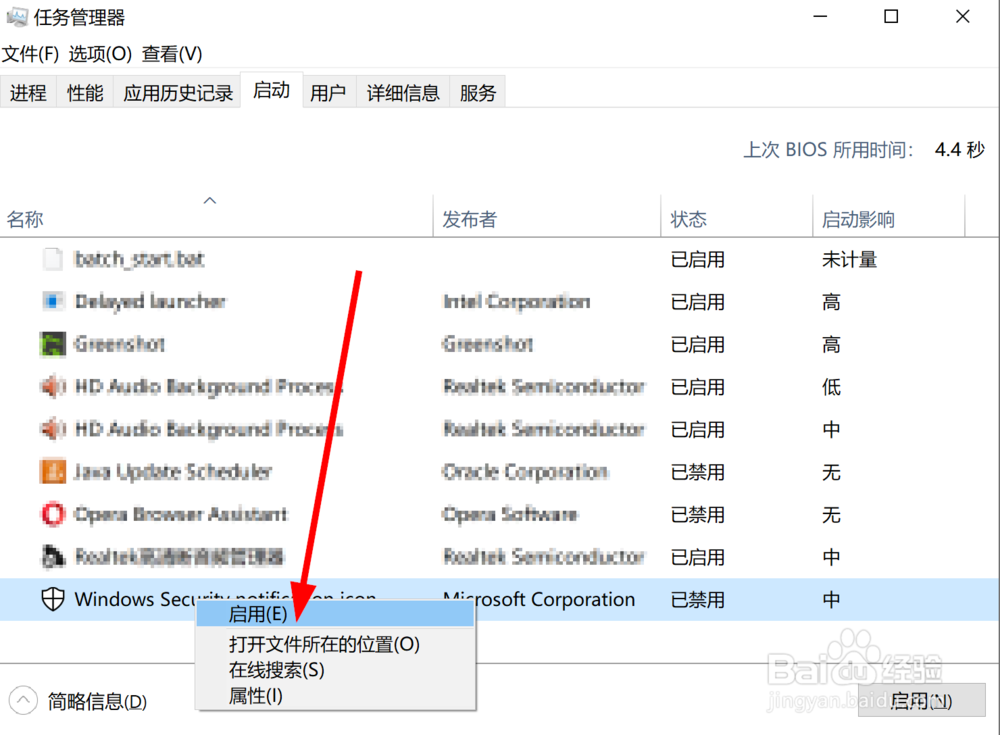Screen dimensions: 1000x735
Task: Click the 启用 button at bottom right
Action: tap(922, 701)
